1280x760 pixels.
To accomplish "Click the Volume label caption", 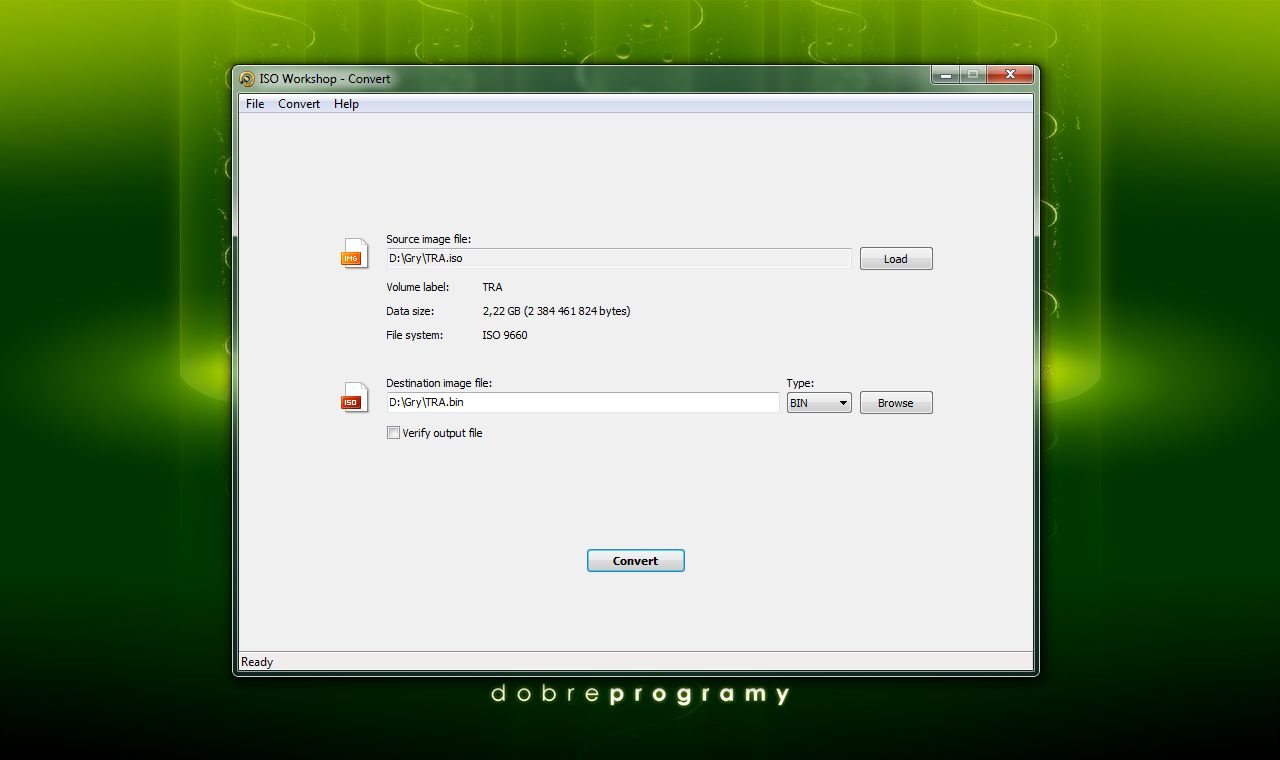I will pyautogui.click(x=418, y=287).
